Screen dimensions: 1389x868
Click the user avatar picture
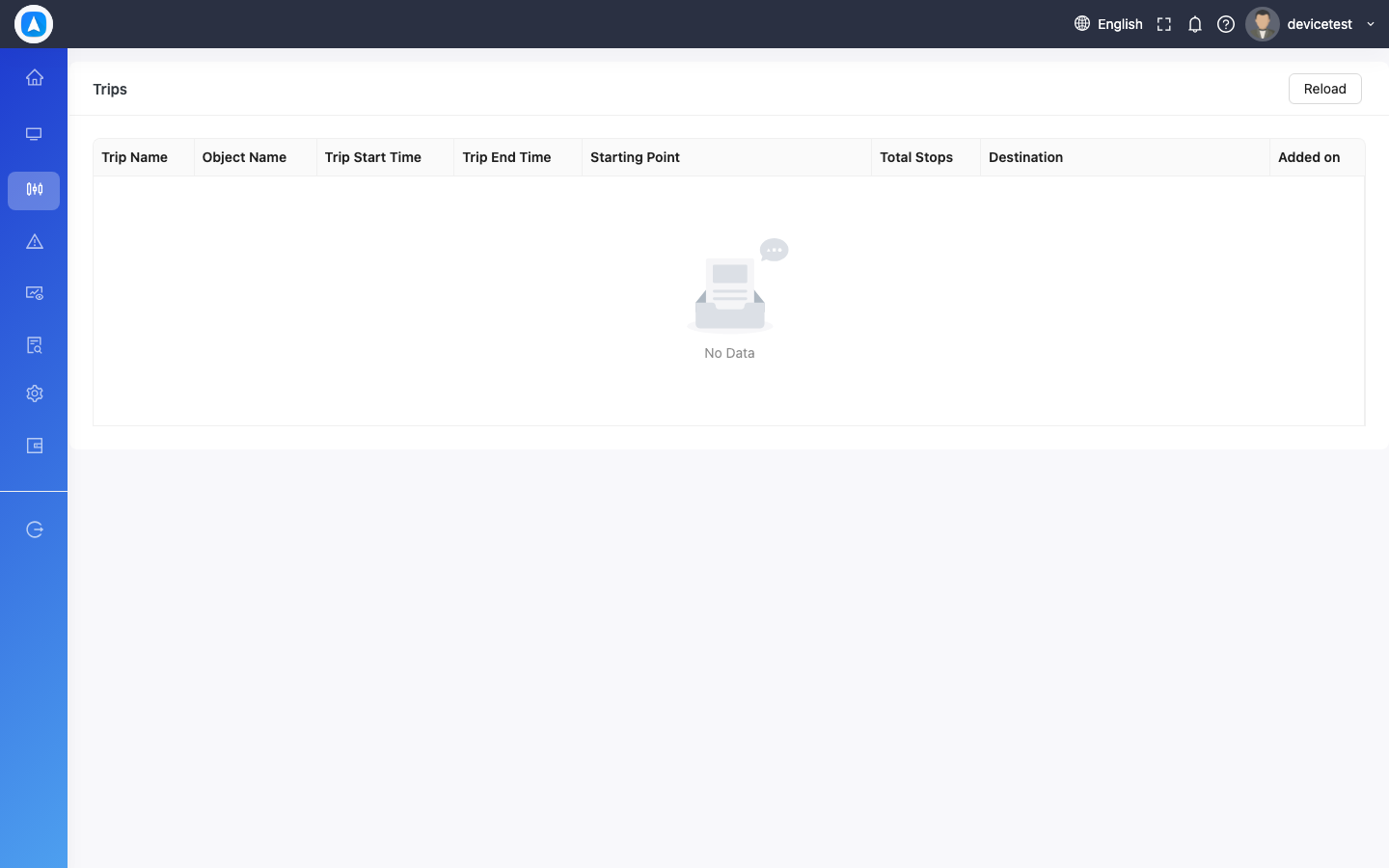point(1263,24)
